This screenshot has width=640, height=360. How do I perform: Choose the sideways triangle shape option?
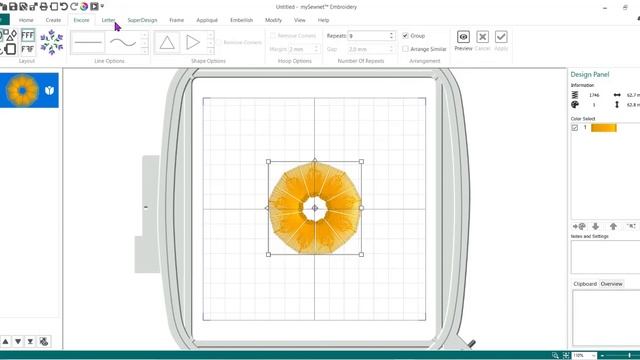click(x=193, y=42)
